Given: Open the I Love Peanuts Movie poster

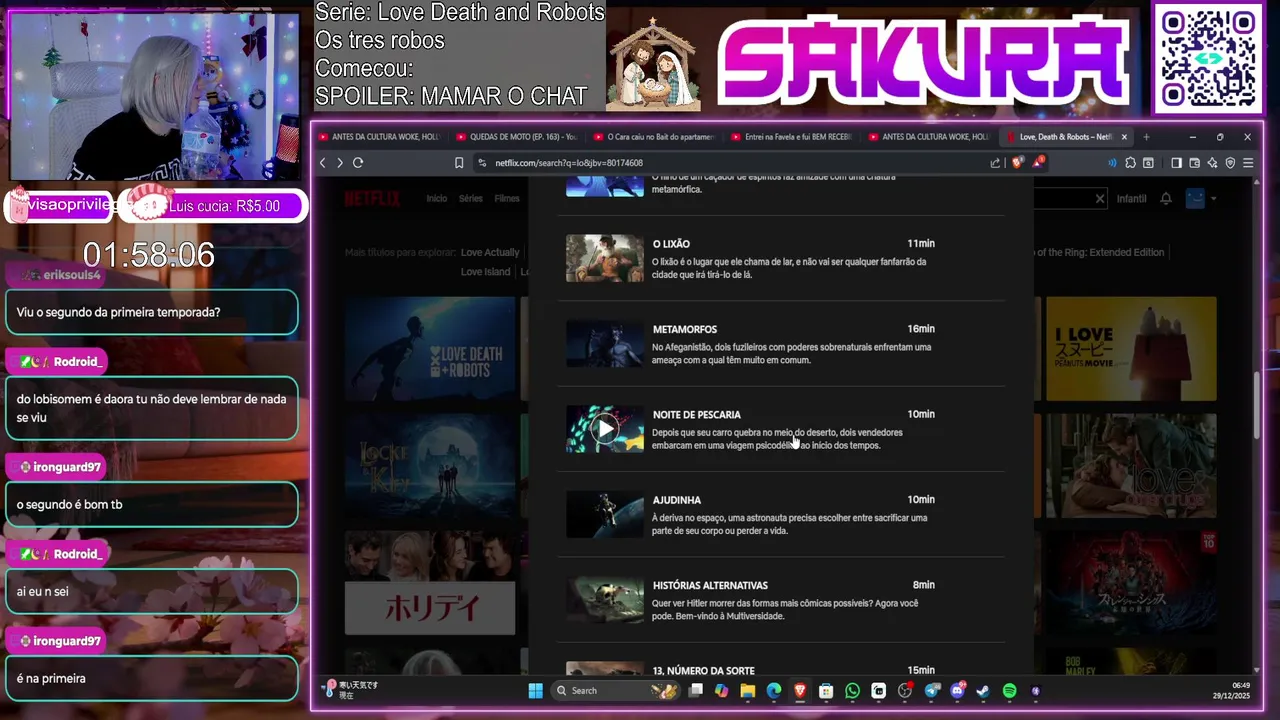Looking at the screenshot, I should pos(1131,349).
